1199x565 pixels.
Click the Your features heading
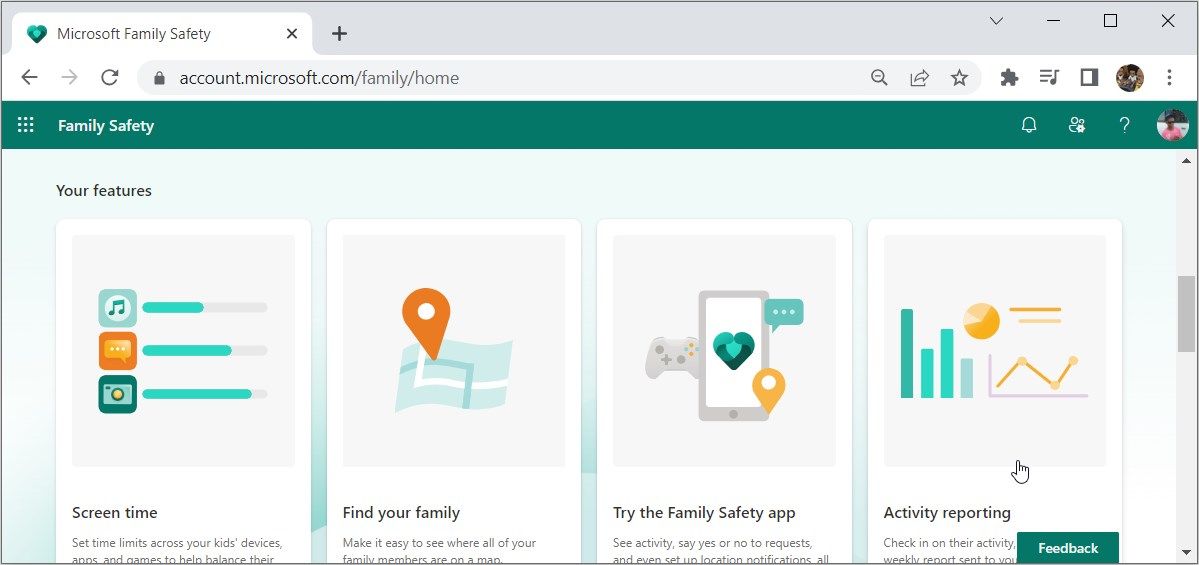[x=104, y=190]
